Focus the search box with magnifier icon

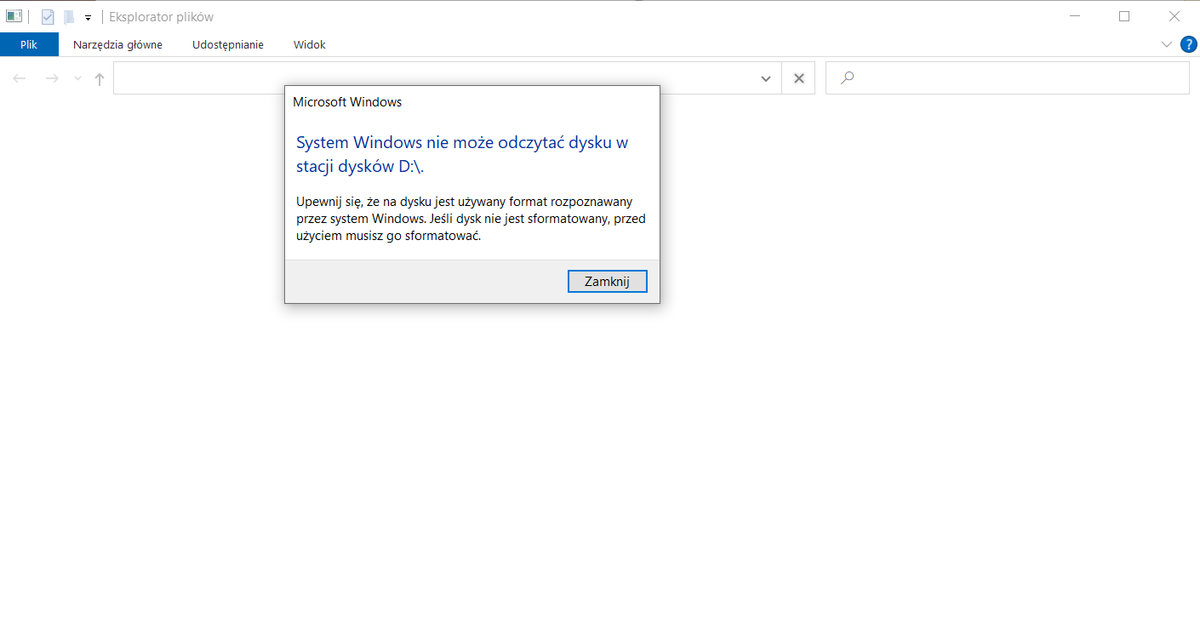1010,79
